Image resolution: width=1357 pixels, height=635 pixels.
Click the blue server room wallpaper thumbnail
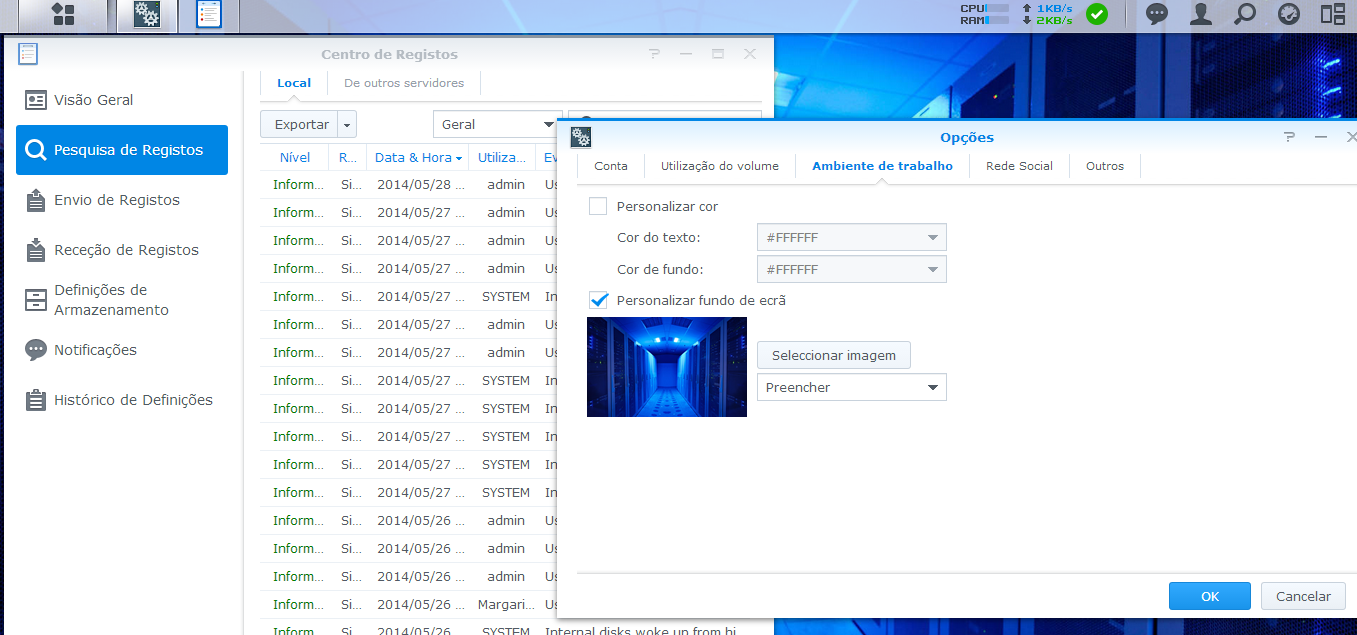pyautogui.click(x=667, y=367)
